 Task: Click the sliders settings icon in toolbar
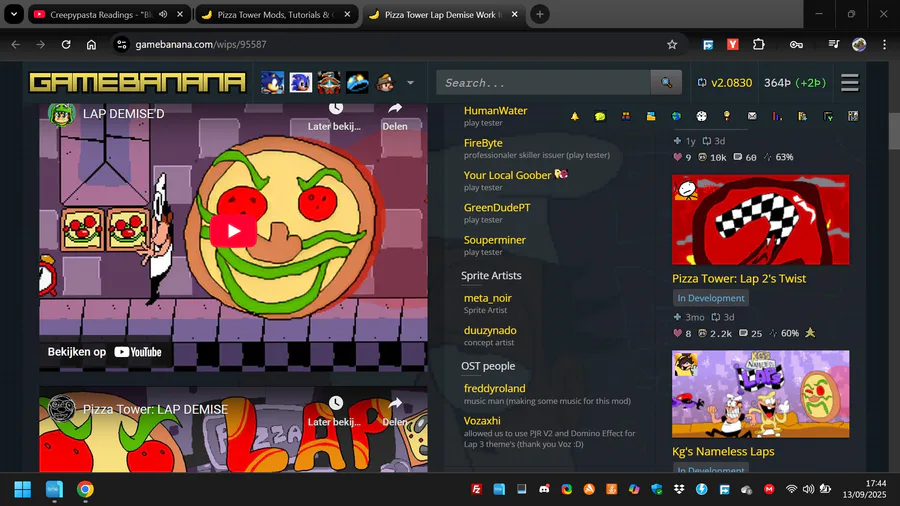coord(853,116)
